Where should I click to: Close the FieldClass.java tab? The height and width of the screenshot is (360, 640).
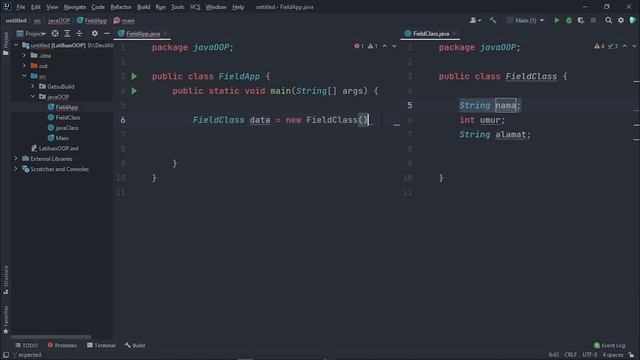[x=454, y=34]
